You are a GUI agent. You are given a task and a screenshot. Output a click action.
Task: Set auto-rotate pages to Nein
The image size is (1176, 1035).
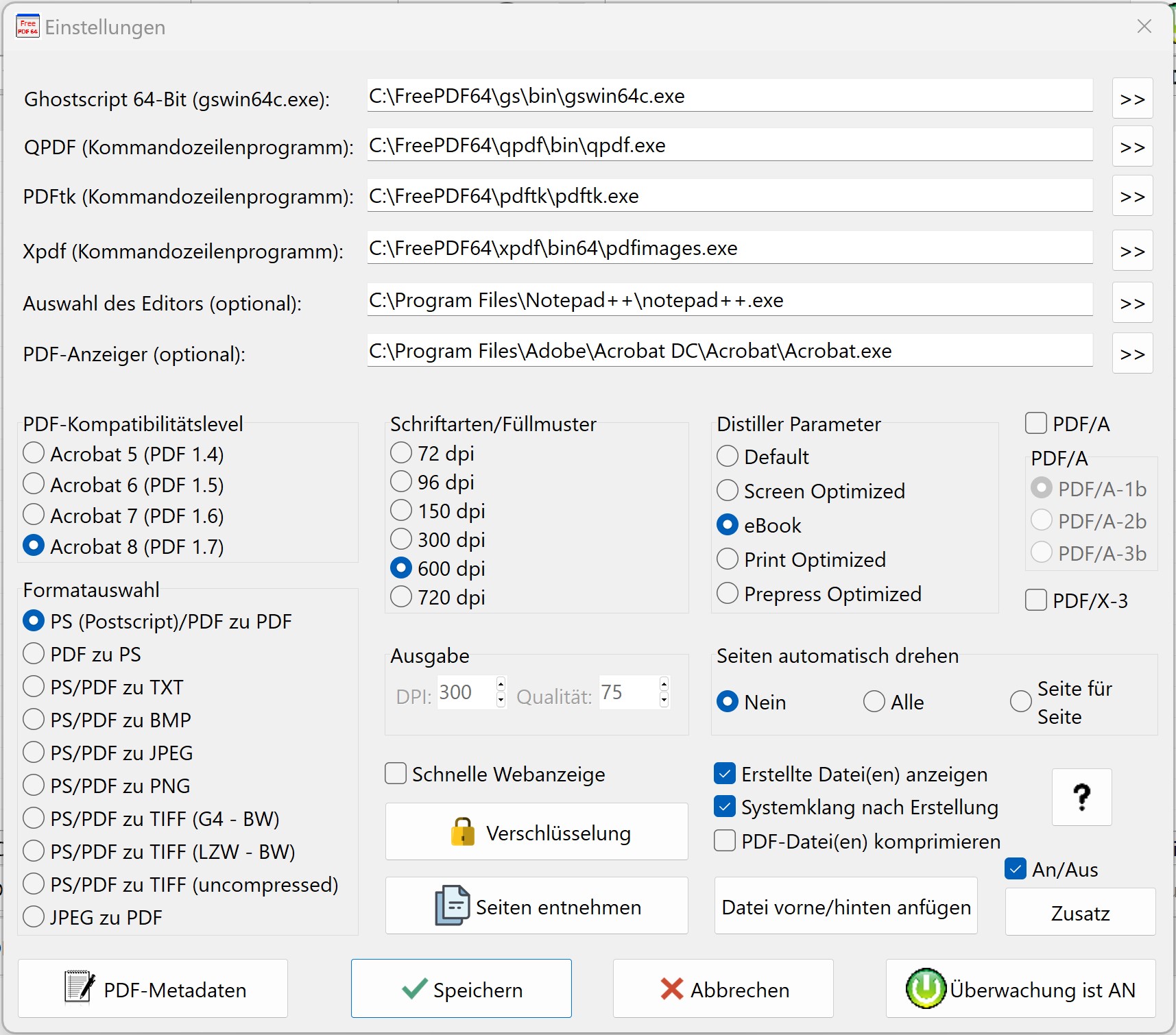pos(751,702)
